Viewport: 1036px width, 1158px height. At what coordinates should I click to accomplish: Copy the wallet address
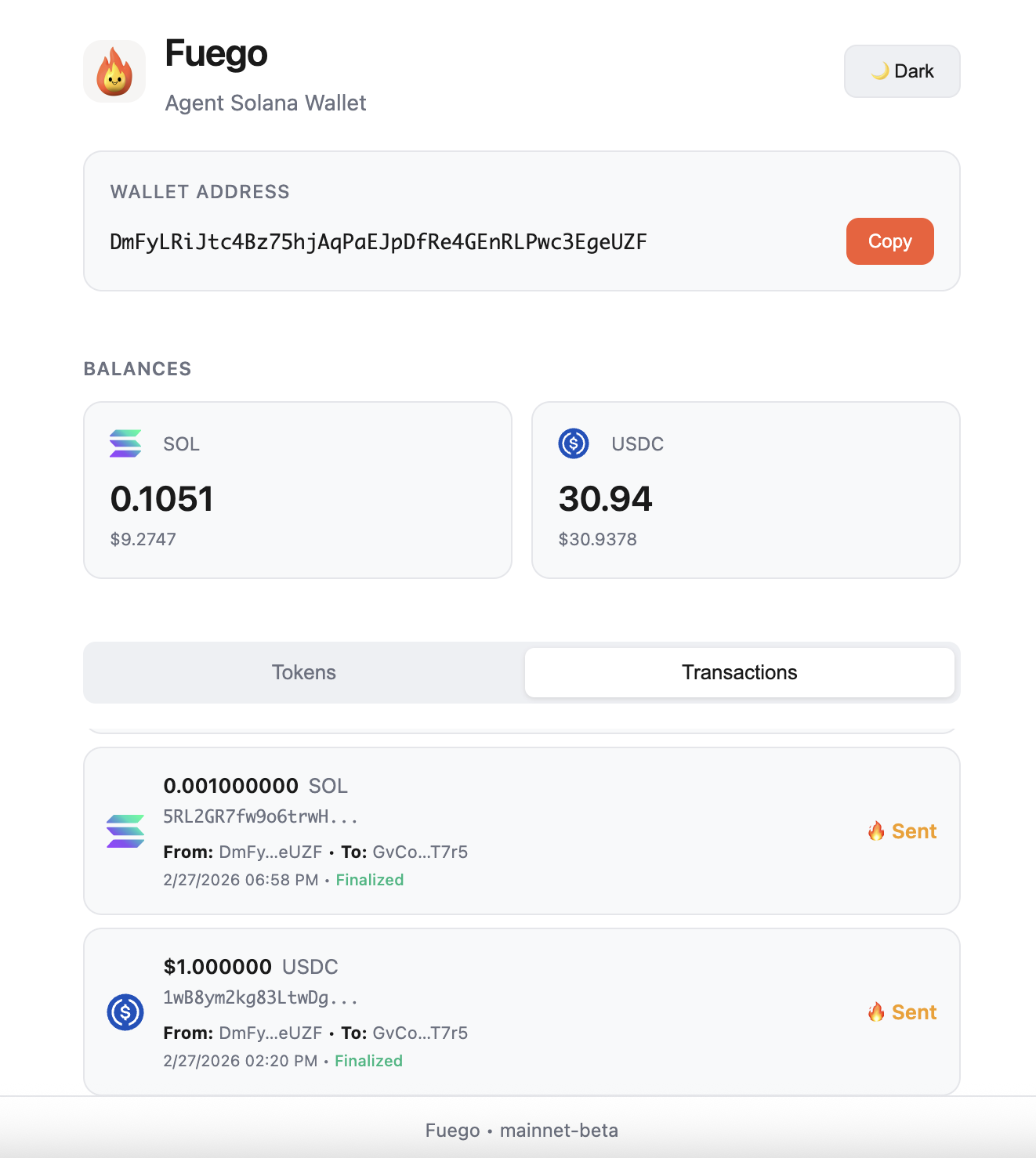click(x=889, y=241)
